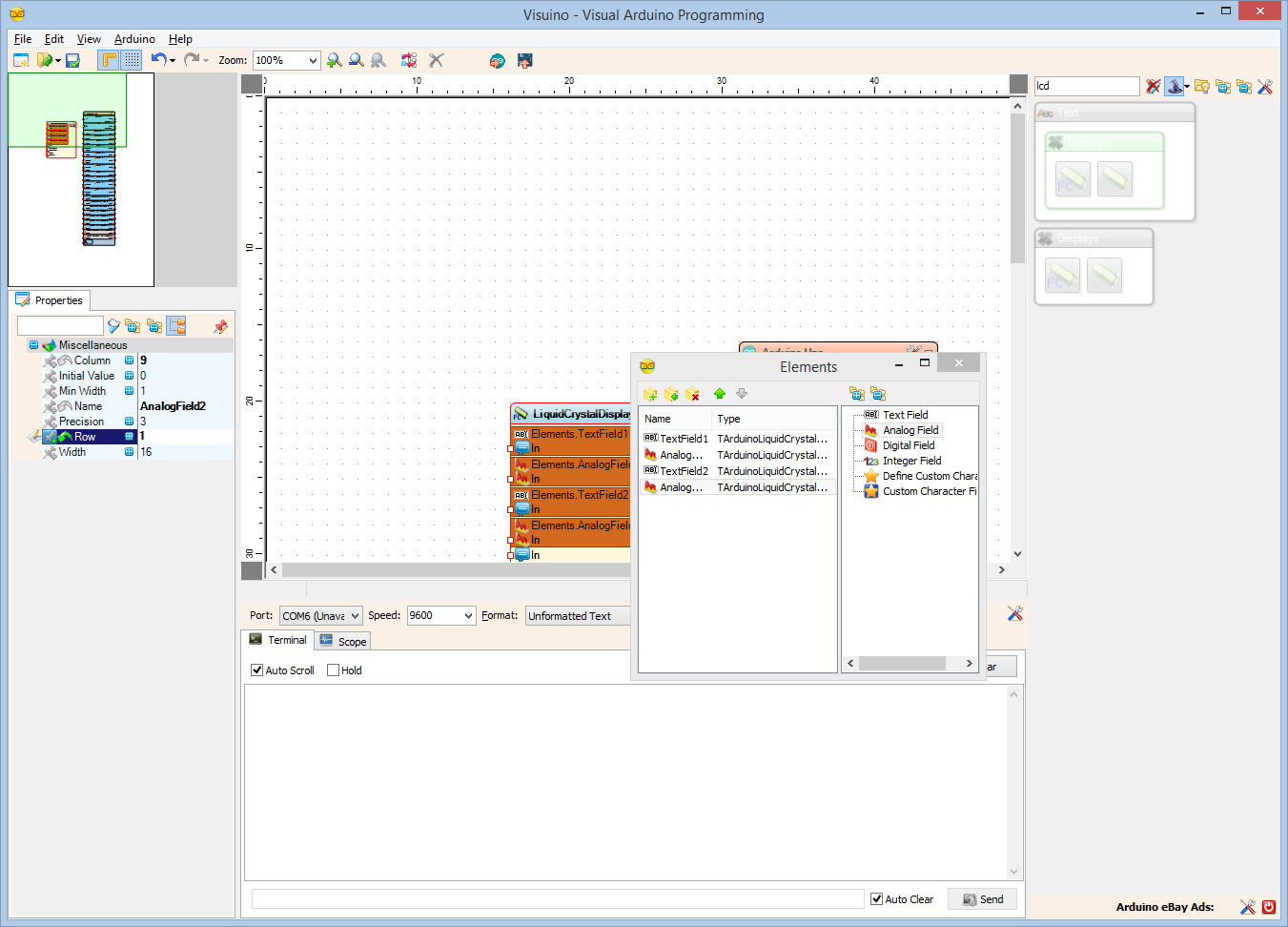1288x927 pixels.
Task: Click the green Move Up arrow
Action: pos(720,394)
